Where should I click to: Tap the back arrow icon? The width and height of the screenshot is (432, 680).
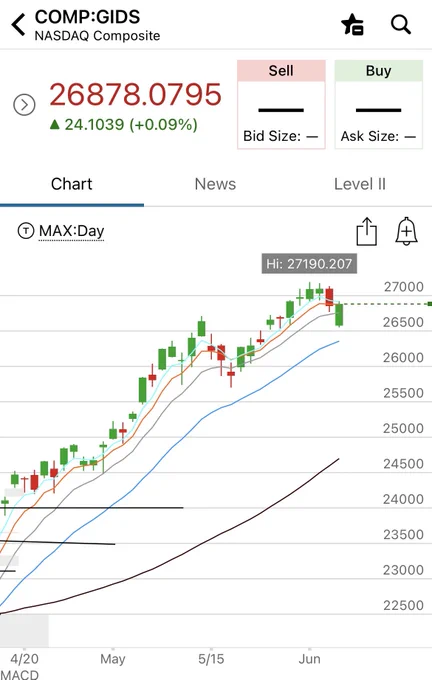[x=19, y=24]
